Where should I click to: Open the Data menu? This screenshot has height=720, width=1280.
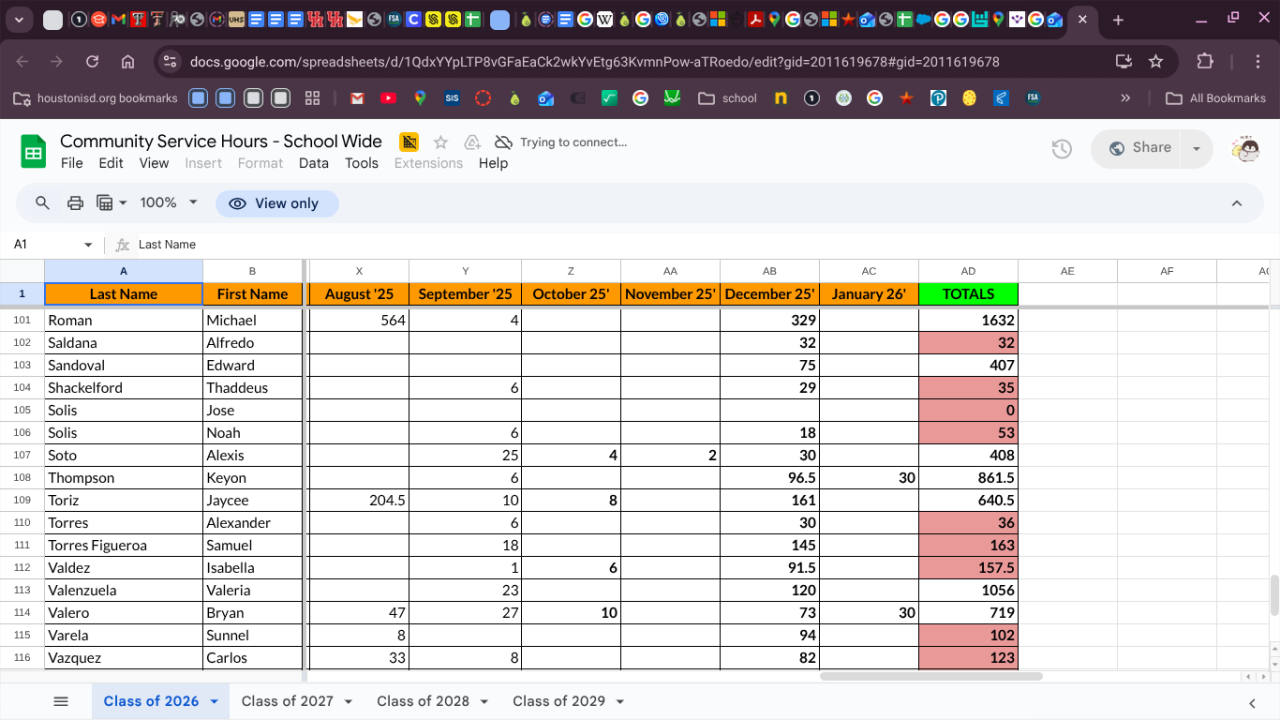tap(313, 163)
